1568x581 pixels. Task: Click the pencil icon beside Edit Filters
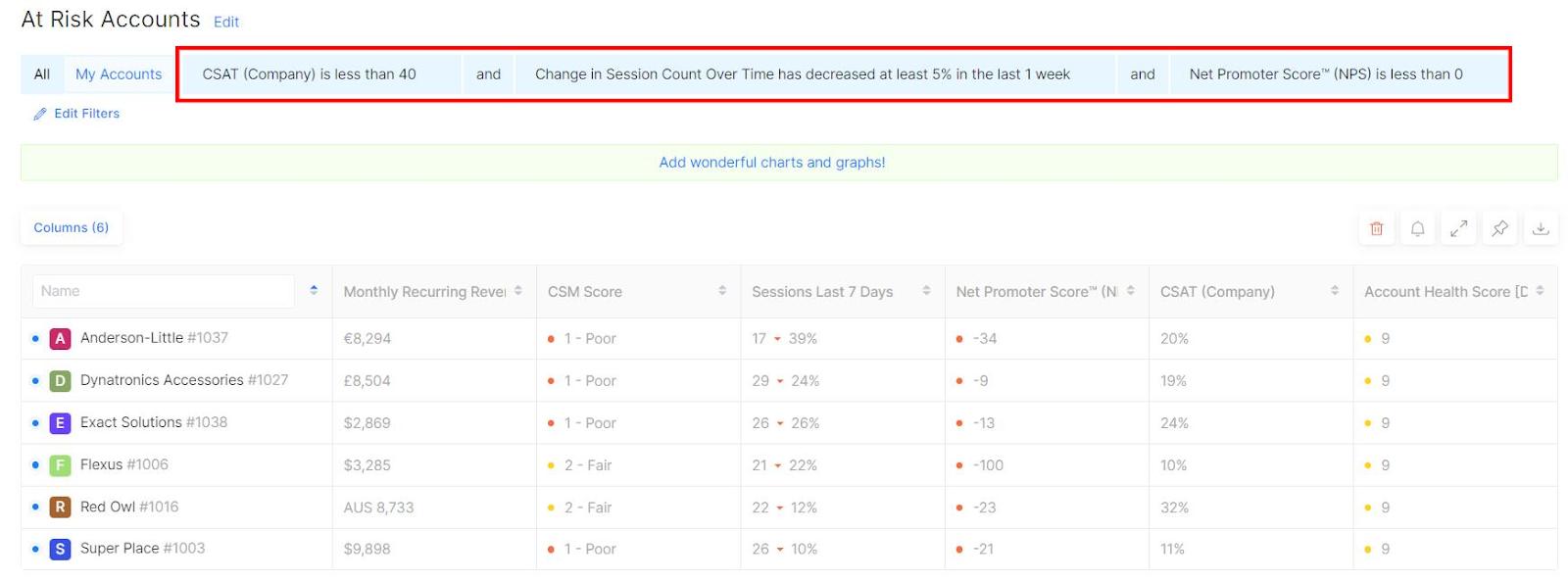40,114
